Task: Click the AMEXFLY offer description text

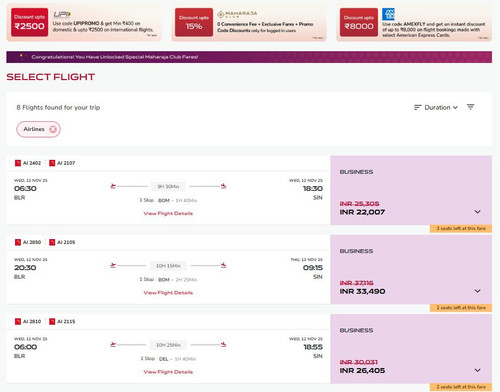Action: tap(434, 29)
